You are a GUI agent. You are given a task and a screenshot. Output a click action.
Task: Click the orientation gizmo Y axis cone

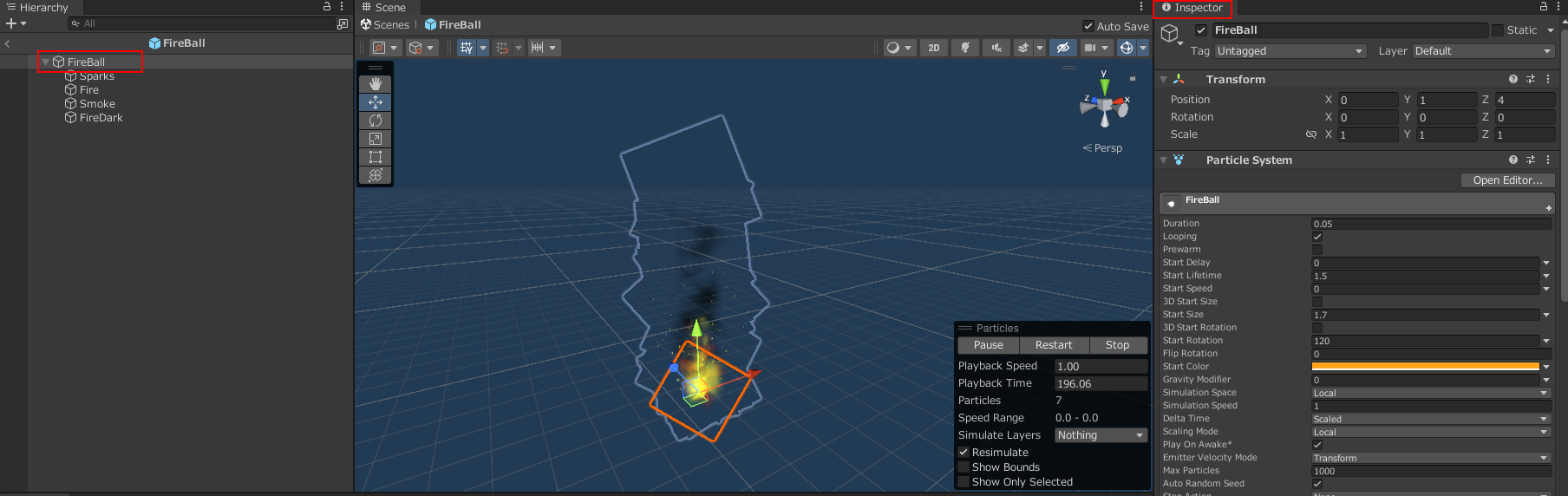coord(1104,86)
